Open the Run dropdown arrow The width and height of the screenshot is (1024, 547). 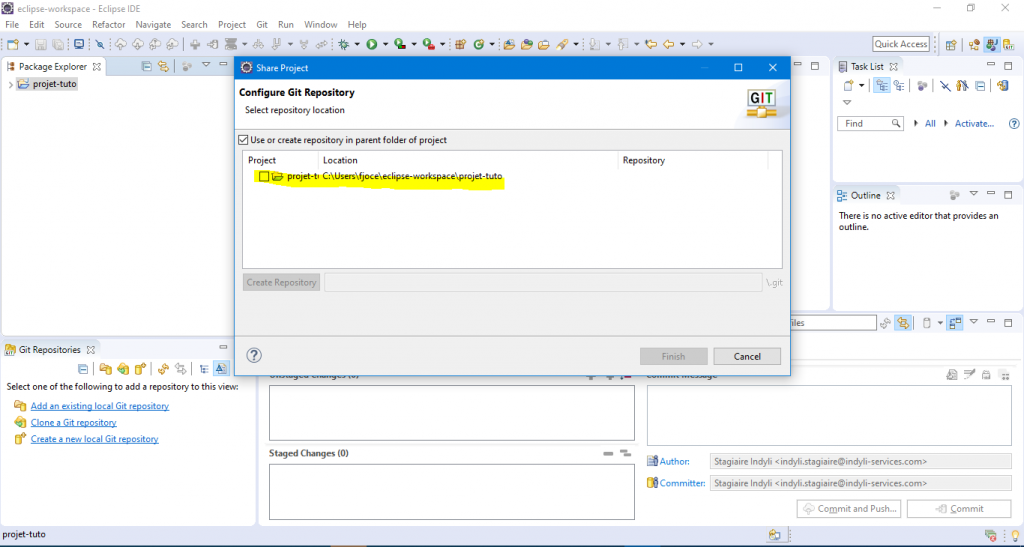pyautogui.click(x=385, y=44)
